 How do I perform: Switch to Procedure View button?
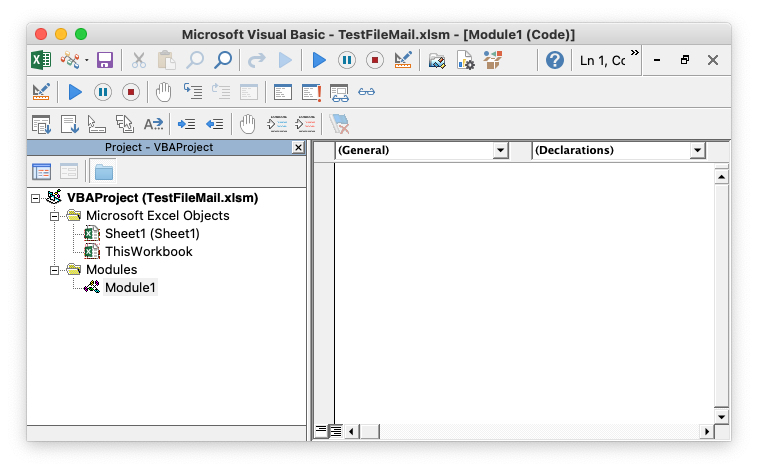point(321,430)
